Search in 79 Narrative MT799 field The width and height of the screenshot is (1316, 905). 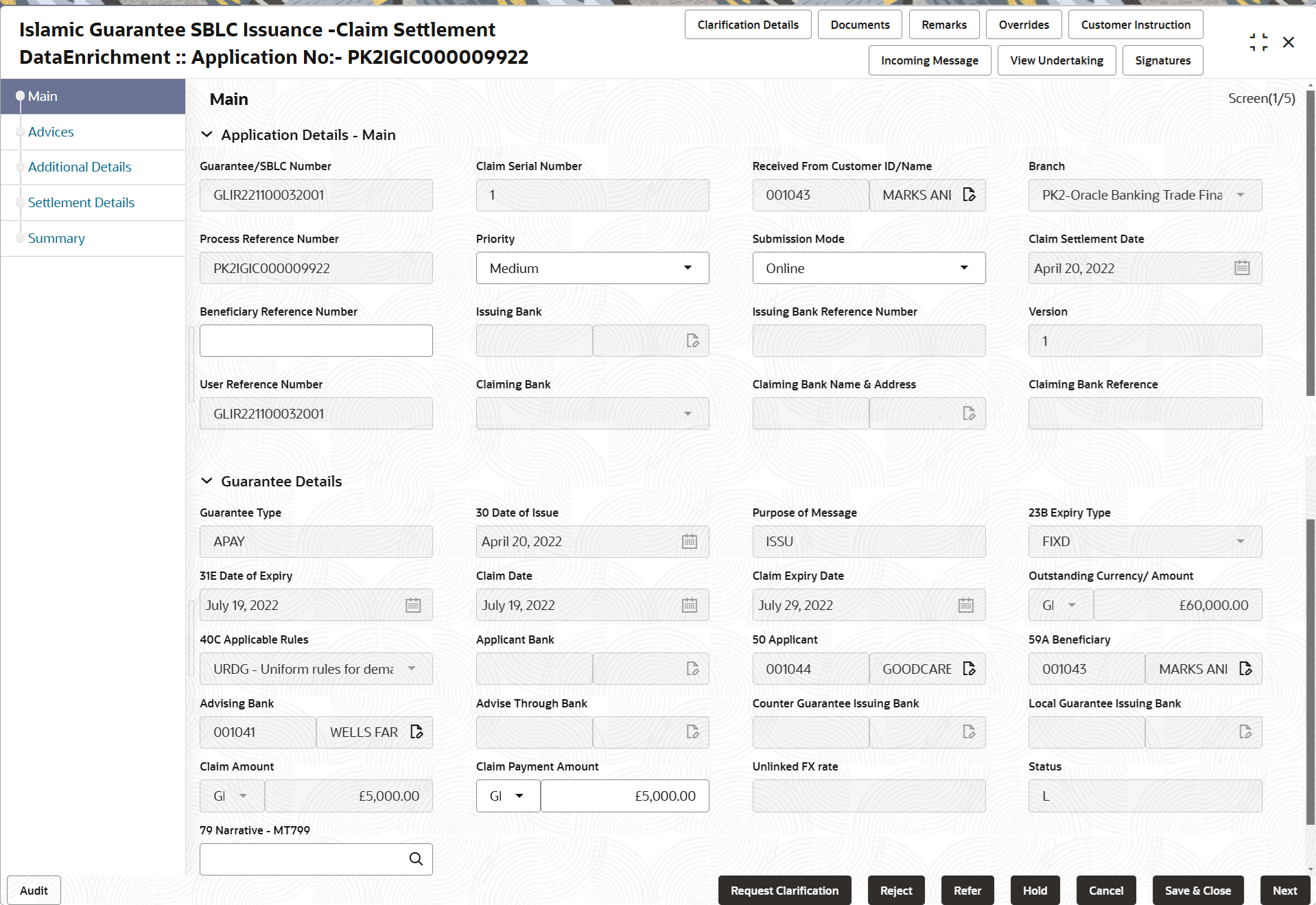point(416,859)
